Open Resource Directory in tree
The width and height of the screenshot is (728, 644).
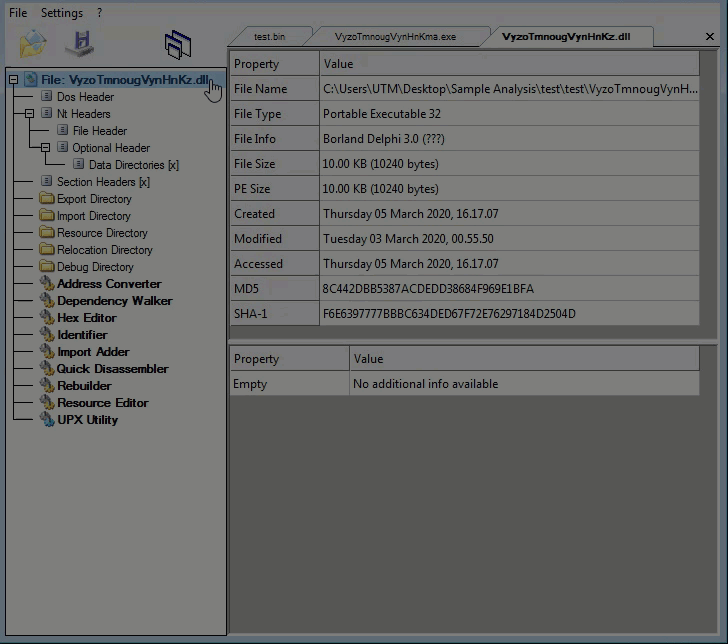click(102, 233)
